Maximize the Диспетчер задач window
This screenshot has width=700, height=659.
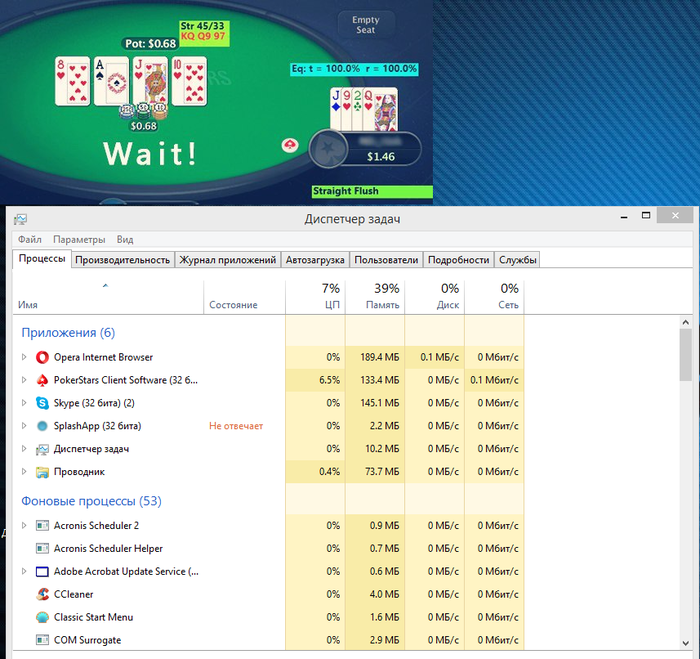(646, 216)
